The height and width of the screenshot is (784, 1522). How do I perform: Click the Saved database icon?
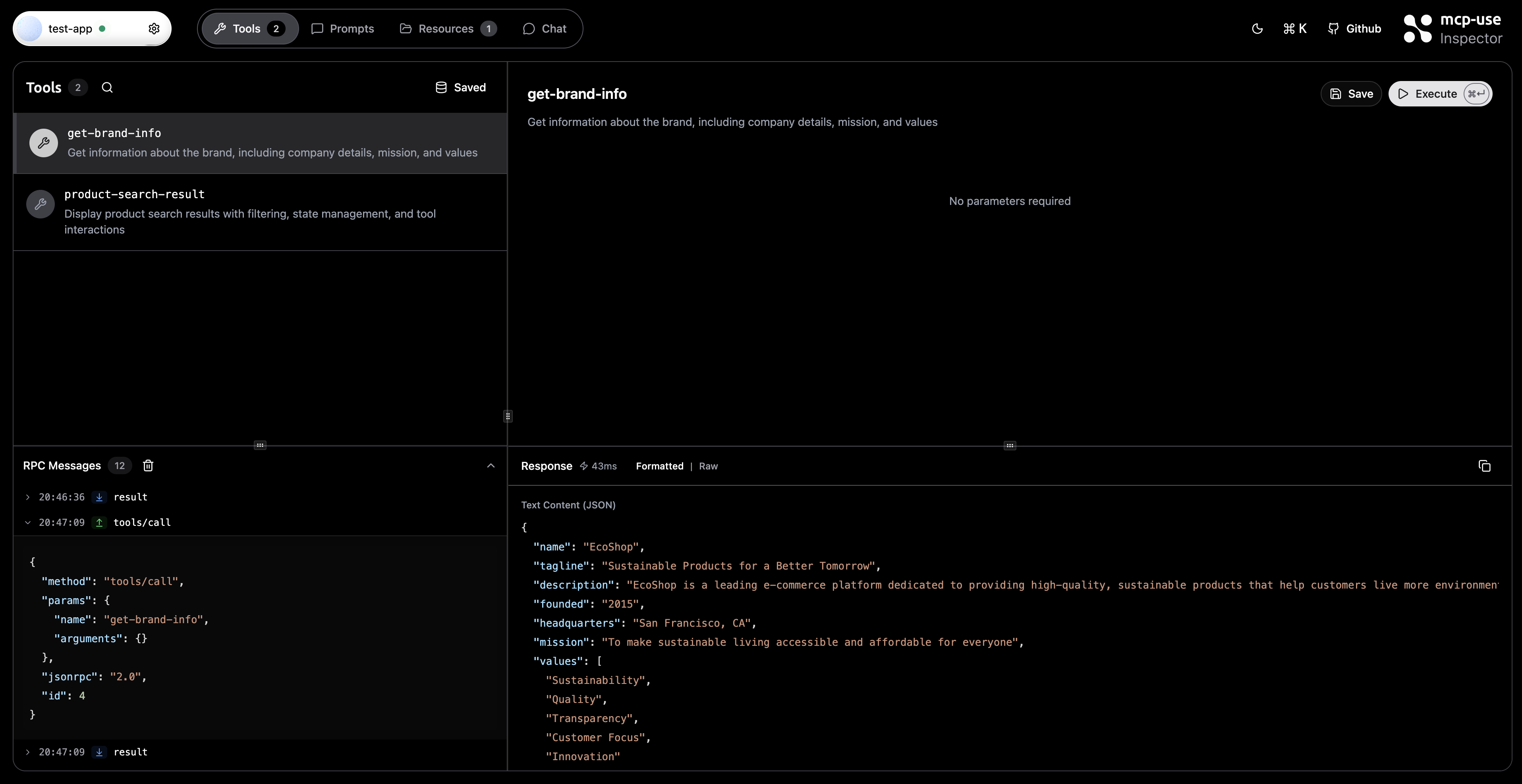pyautogui.click(x=441, y=87)
